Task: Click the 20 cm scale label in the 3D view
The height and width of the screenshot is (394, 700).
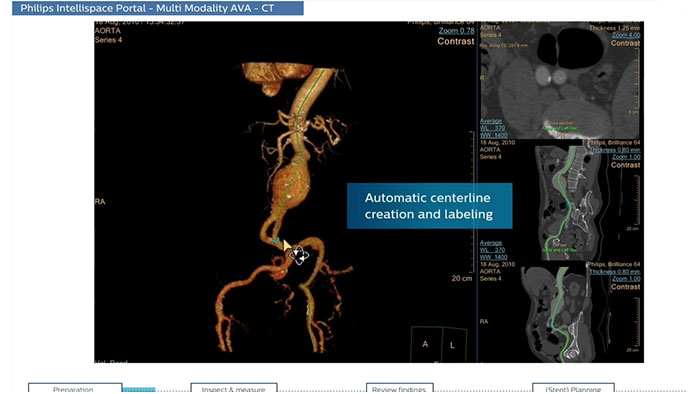Action: (x=462, y=278)
